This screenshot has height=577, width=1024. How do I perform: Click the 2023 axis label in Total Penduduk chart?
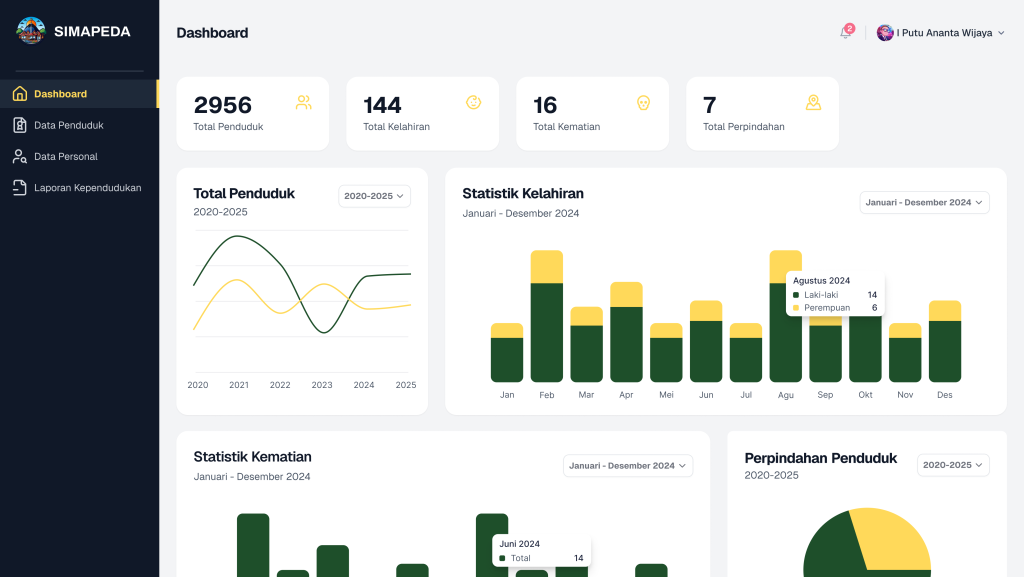pyautogui.click(x=322, y=385)
